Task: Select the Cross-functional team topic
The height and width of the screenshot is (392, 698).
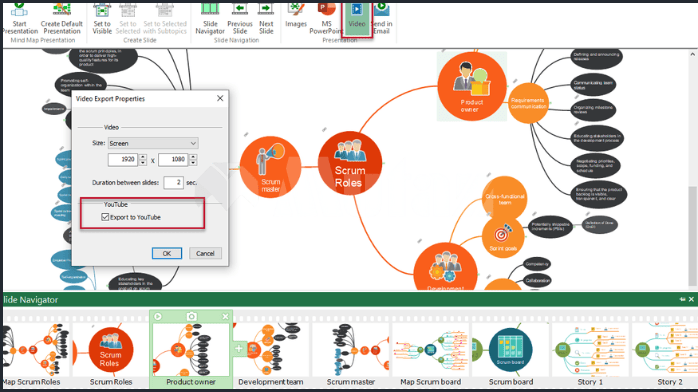Action: pos(504,198)
